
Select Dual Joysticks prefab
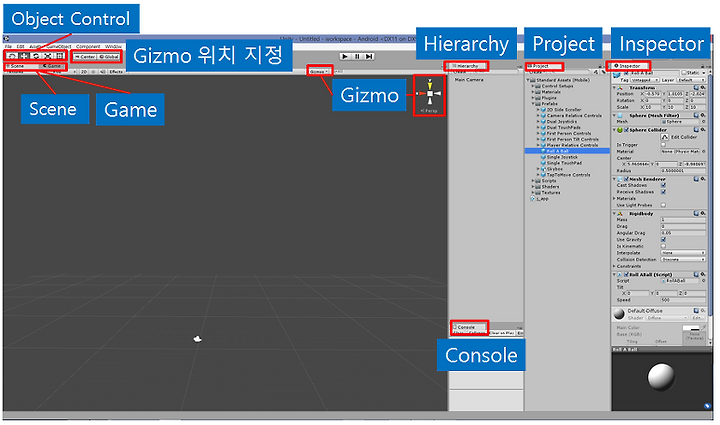562,122
